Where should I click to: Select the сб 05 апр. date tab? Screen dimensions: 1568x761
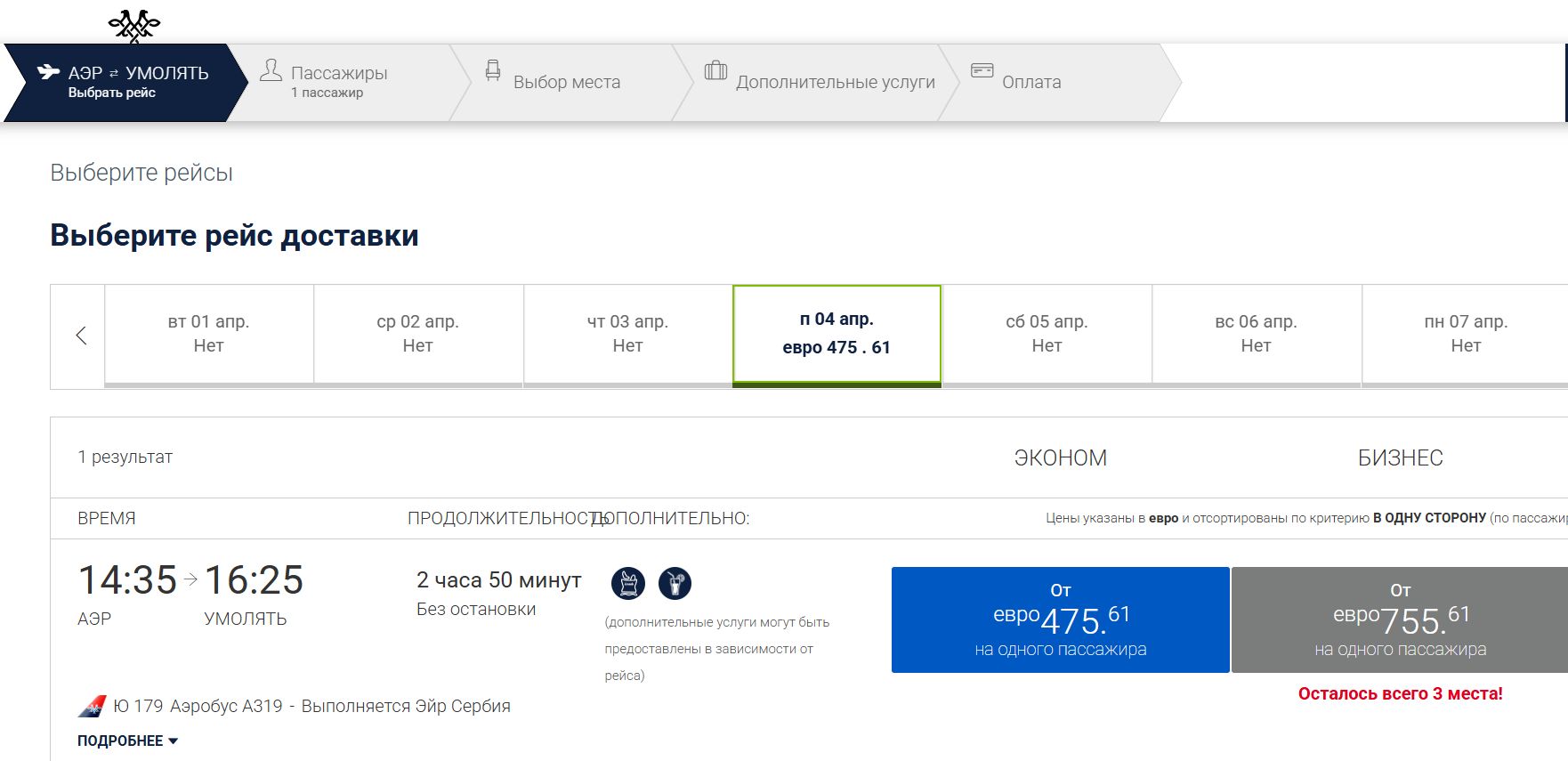(x=1047, y=334)
